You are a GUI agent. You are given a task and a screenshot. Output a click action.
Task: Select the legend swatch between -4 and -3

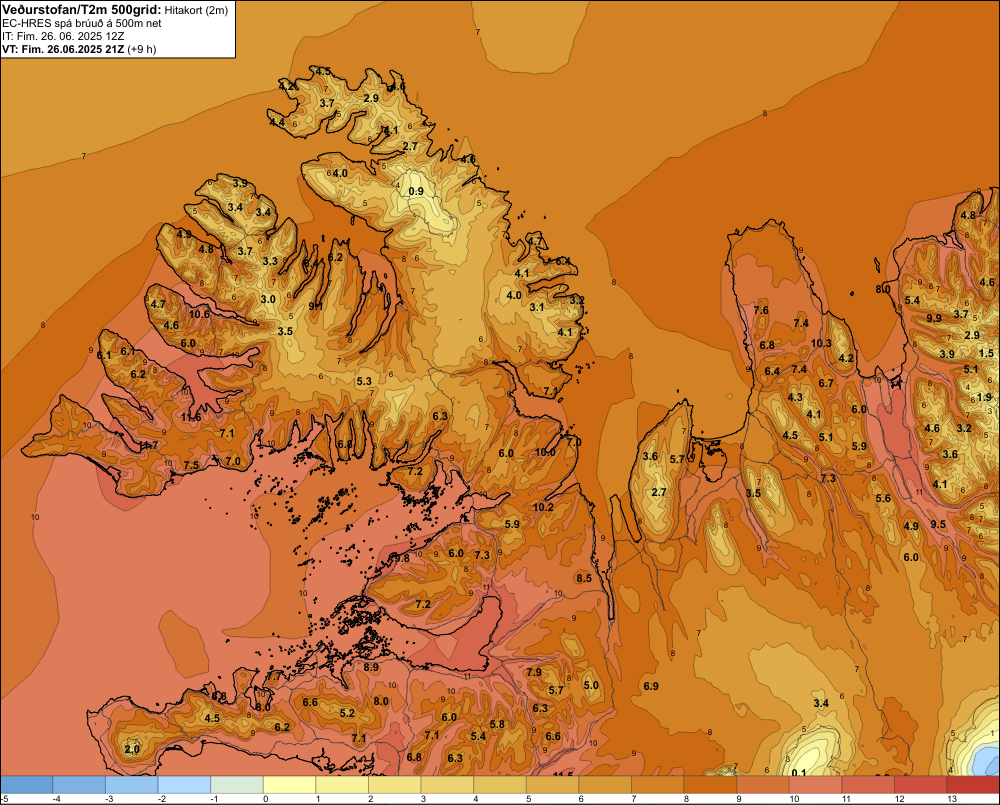pos(79,784)
